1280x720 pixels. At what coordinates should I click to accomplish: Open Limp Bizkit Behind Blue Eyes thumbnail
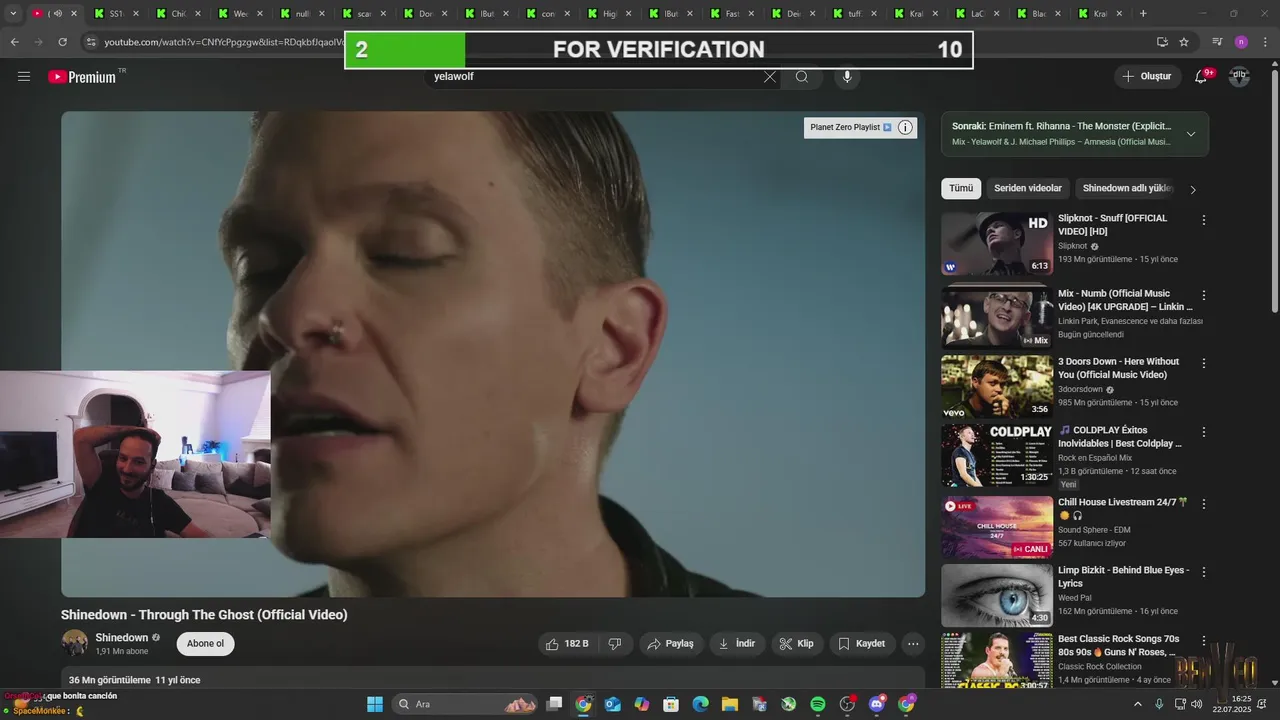[x=997, y=595]
